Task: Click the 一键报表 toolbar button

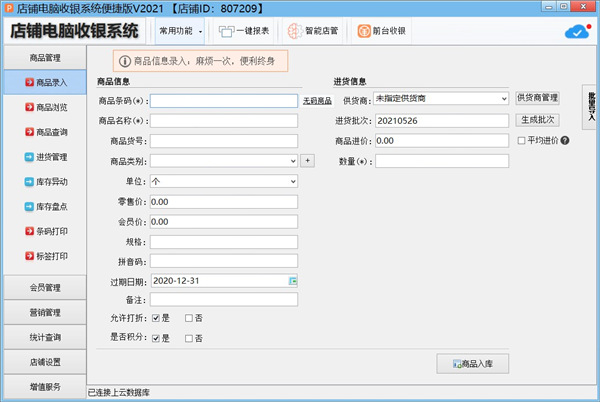Action: 244,31
